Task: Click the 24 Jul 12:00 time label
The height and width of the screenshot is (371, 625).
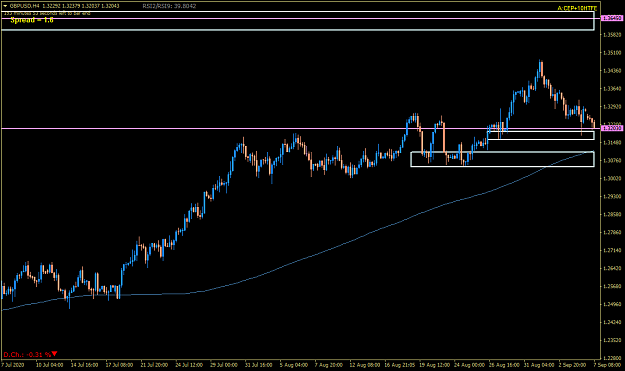Action: point(189,365)
